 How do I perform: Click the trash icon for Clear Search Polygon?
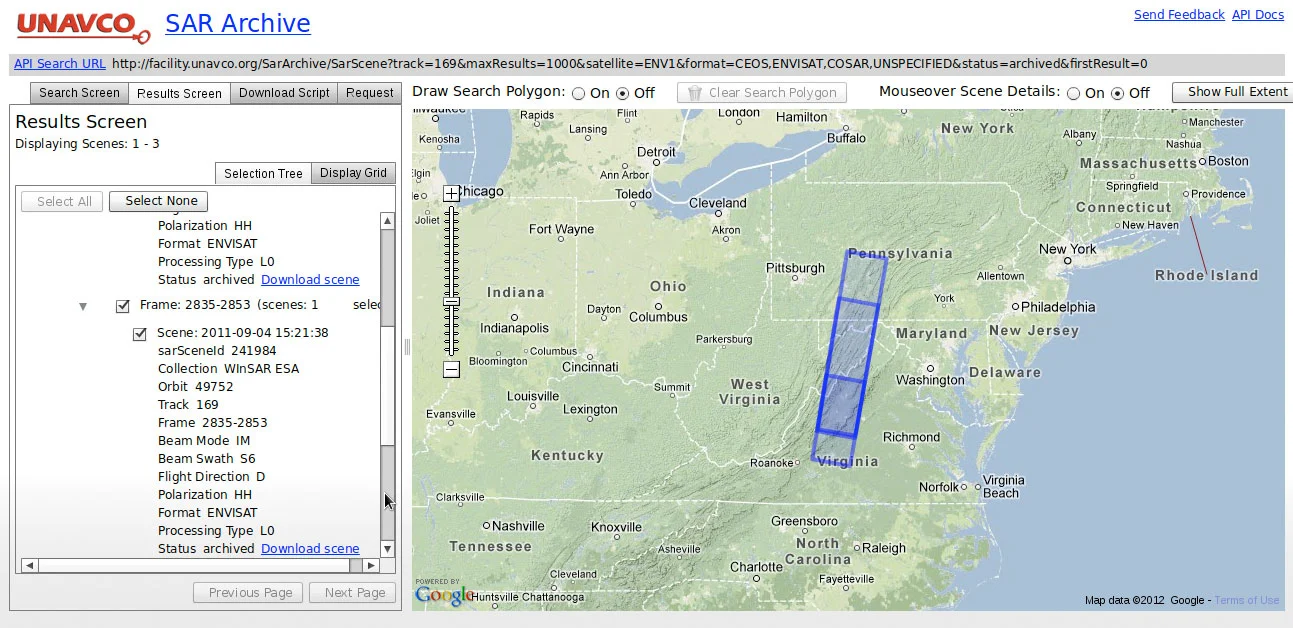(696, 93)
